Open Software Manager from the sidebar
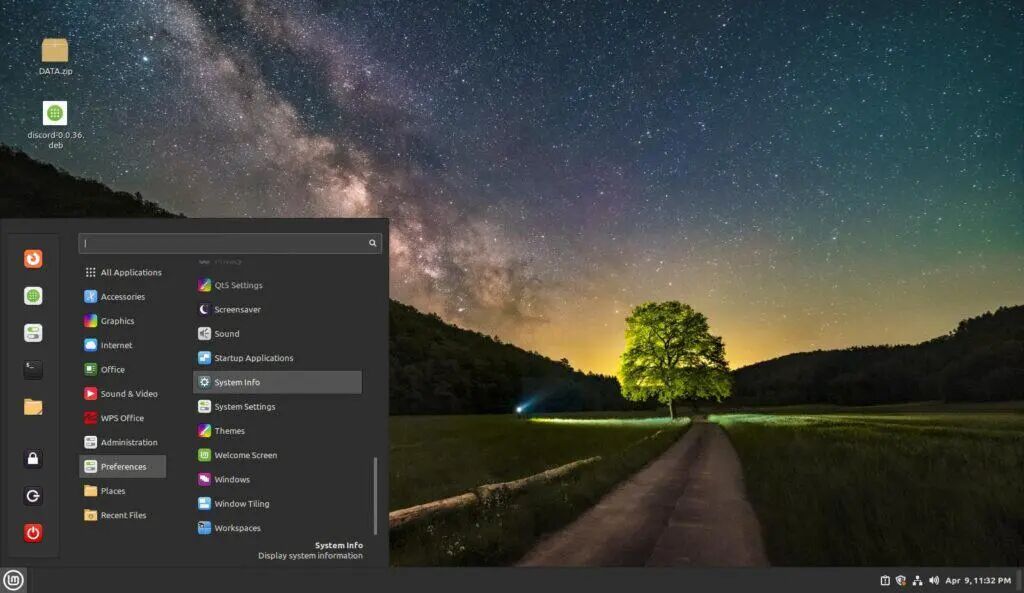 click(x=33, y=295)
